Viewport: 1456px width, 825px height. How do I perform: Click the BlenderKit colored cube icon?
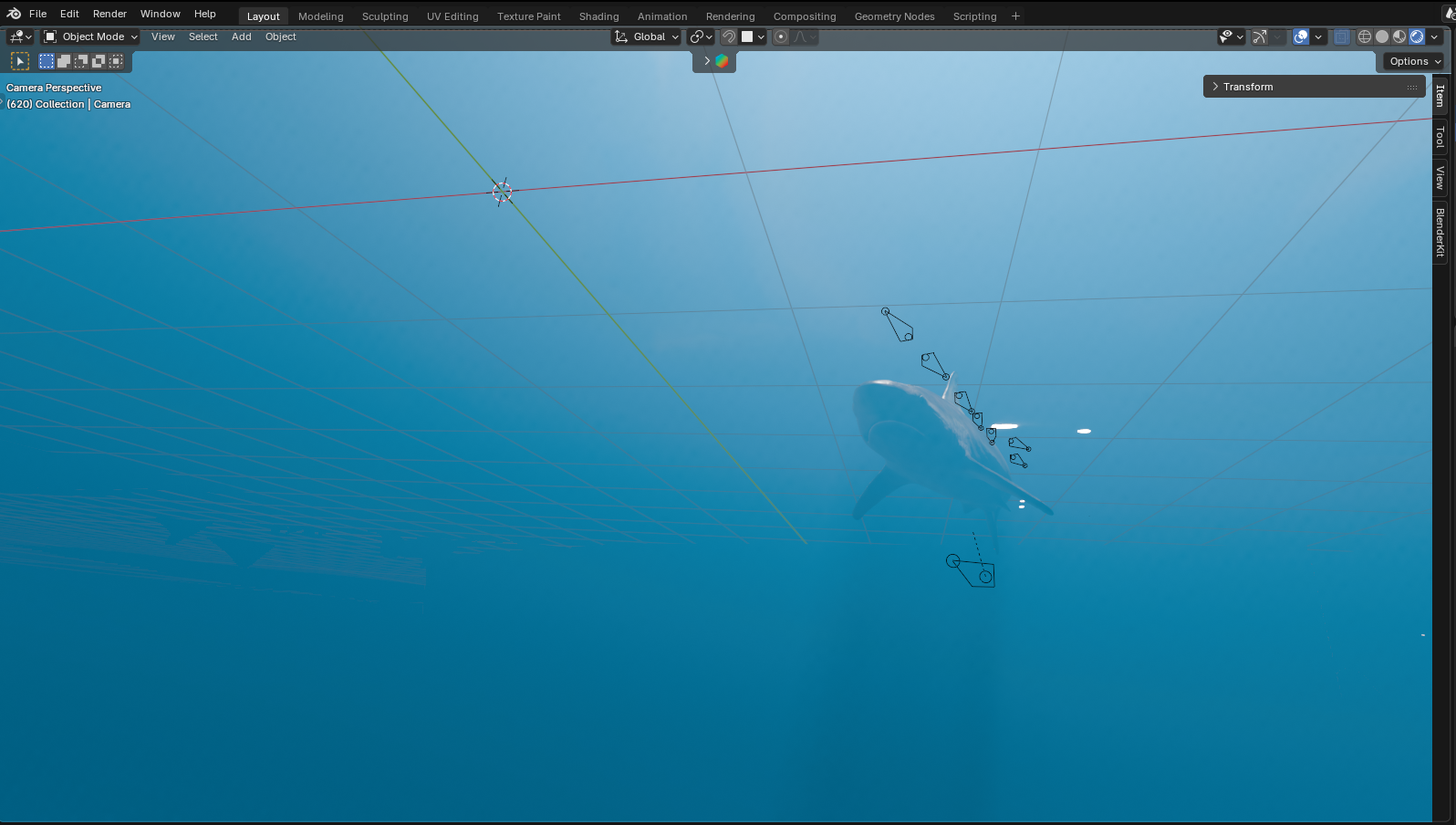(x=722, y=61)
